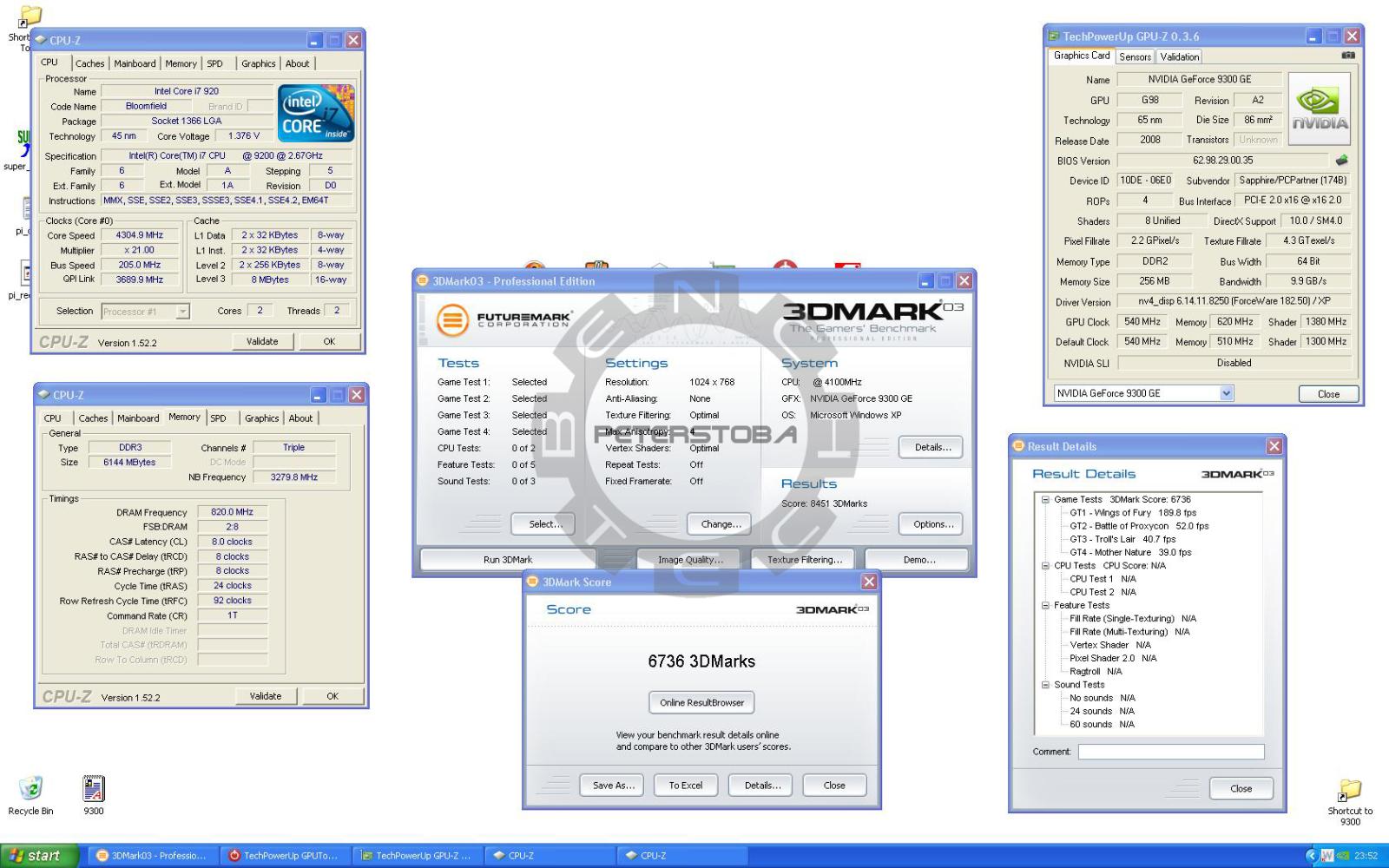The height and width of the screenshot is (868, 1389).
Task: Click Save As in 3DMark Score dialog
Action: [613, 786]
